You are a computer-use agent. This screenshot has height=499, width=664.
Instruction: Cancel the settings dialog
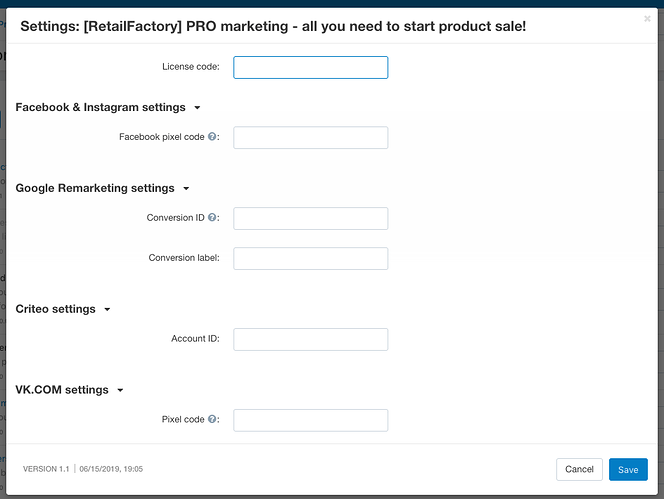click(579, 469)
